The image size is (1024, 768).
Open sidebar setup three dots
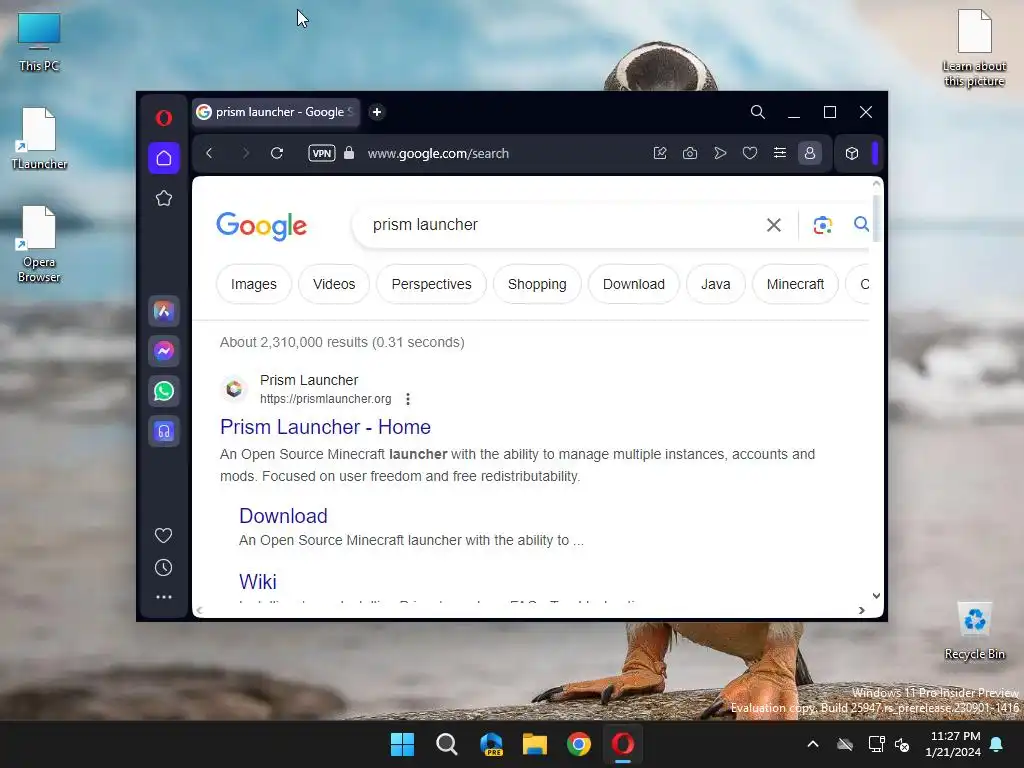163,597
